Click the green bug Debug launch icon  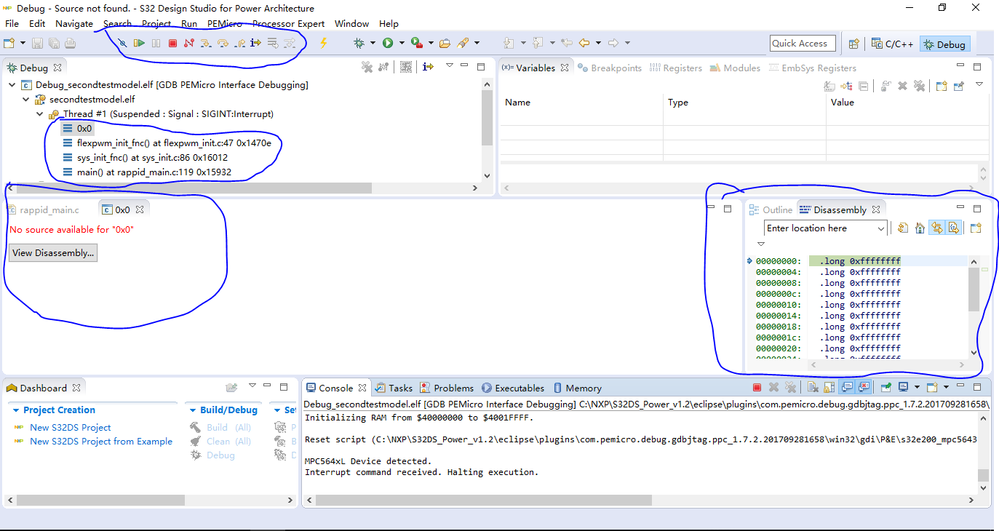click(x=359, y=43)
